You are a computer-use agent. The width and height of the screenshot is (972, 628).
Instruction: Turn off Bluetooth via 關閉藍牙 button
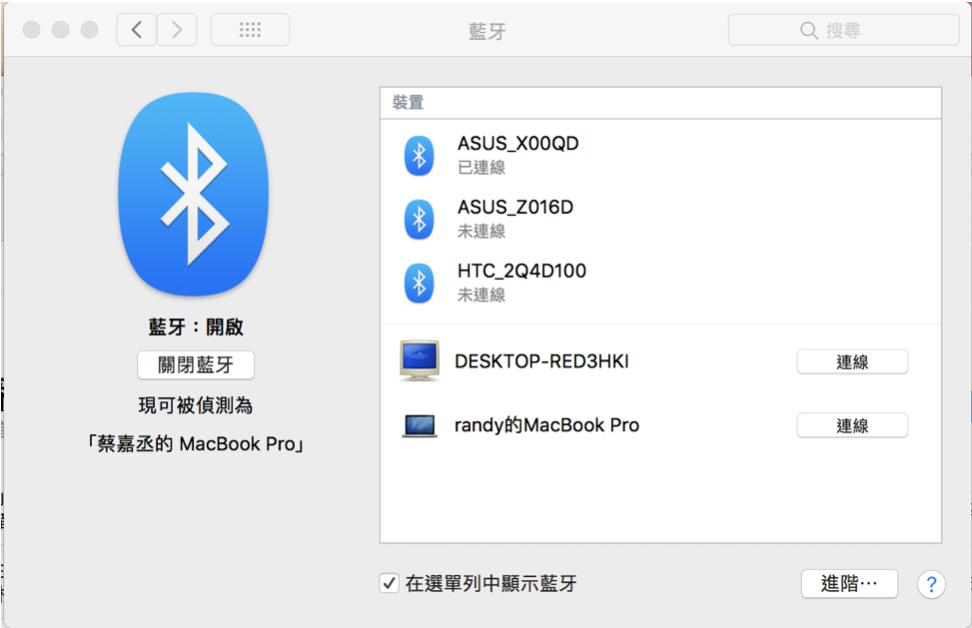pos(196,365)
